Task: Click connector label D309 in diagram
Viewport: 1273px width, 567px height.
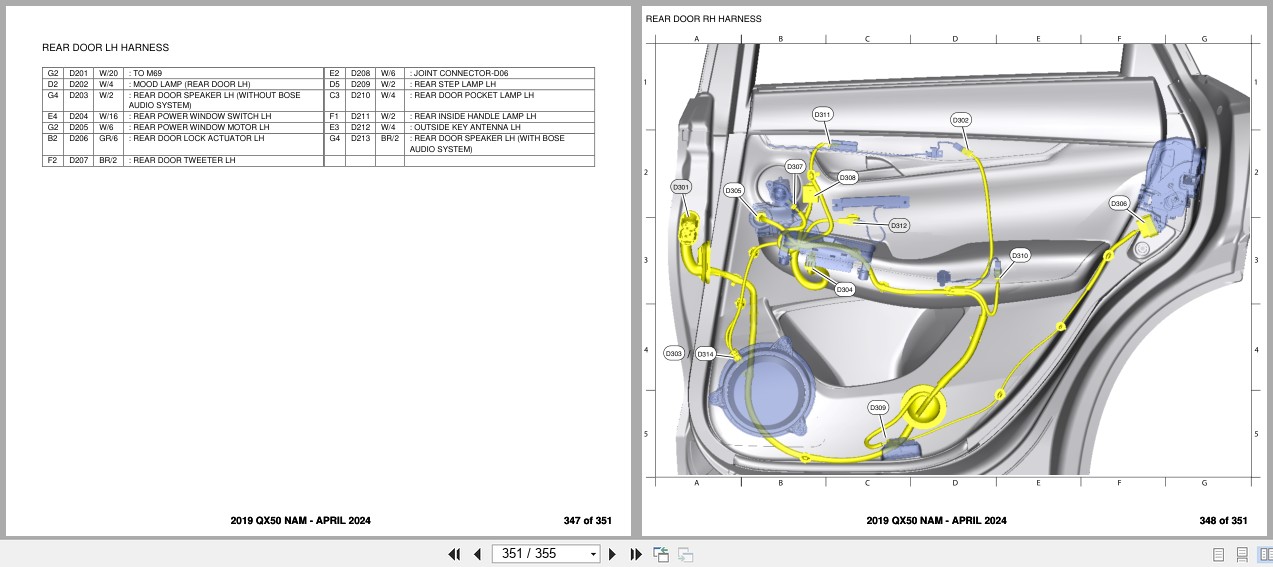Action: tap(877, 408)
